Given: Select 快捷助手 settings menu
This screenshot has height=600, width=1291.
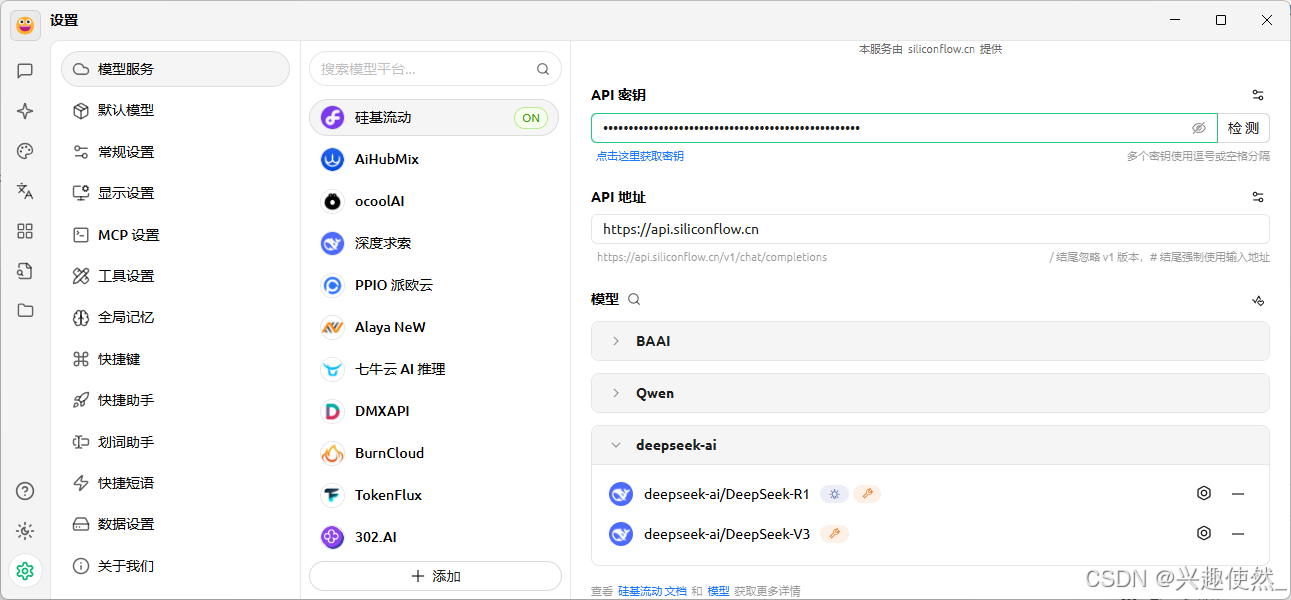Looking at the screenshot, I should pyautogui.click(x=175, y=400).
